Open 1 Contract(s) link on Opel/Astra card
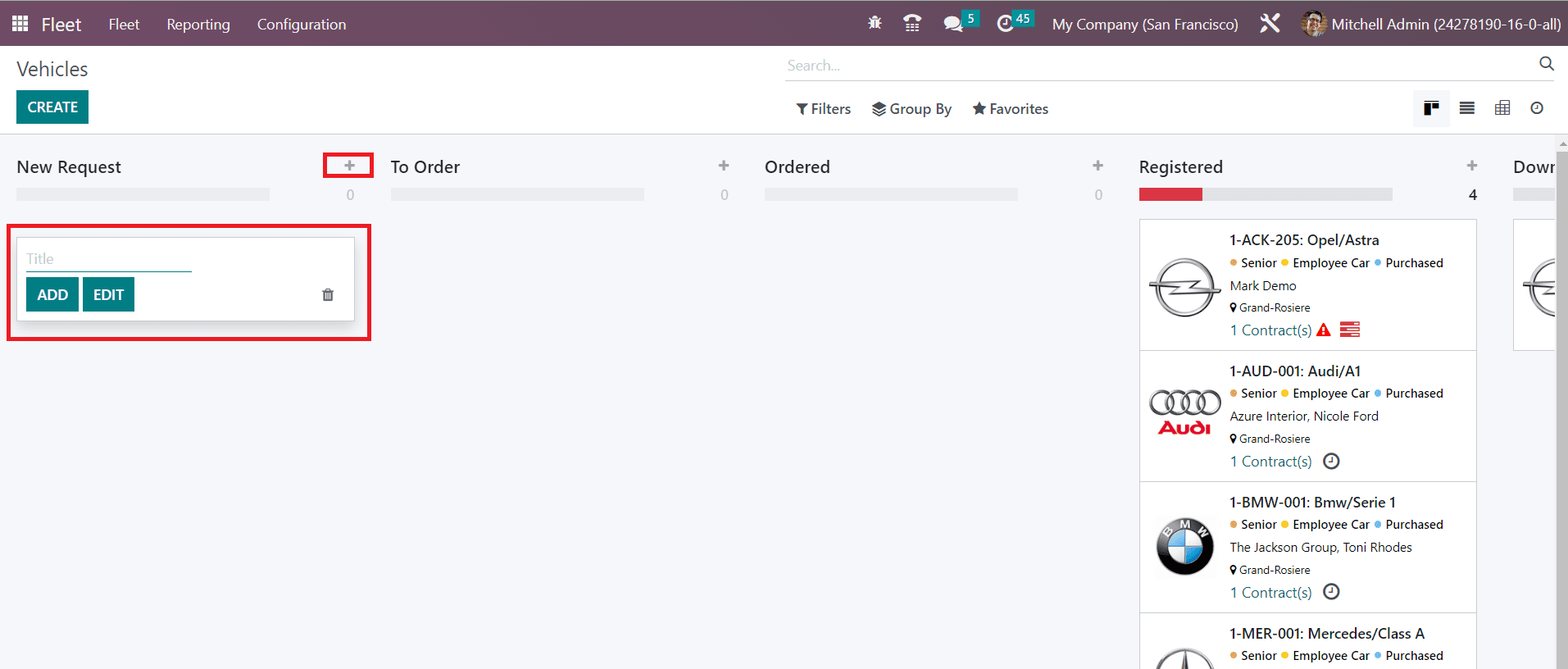 [1270, 330]
